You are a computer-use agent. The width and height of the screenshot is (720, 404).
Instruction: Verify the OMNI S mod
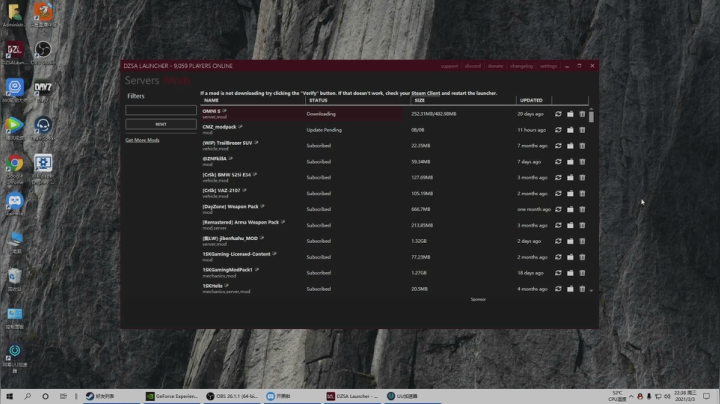558,114
